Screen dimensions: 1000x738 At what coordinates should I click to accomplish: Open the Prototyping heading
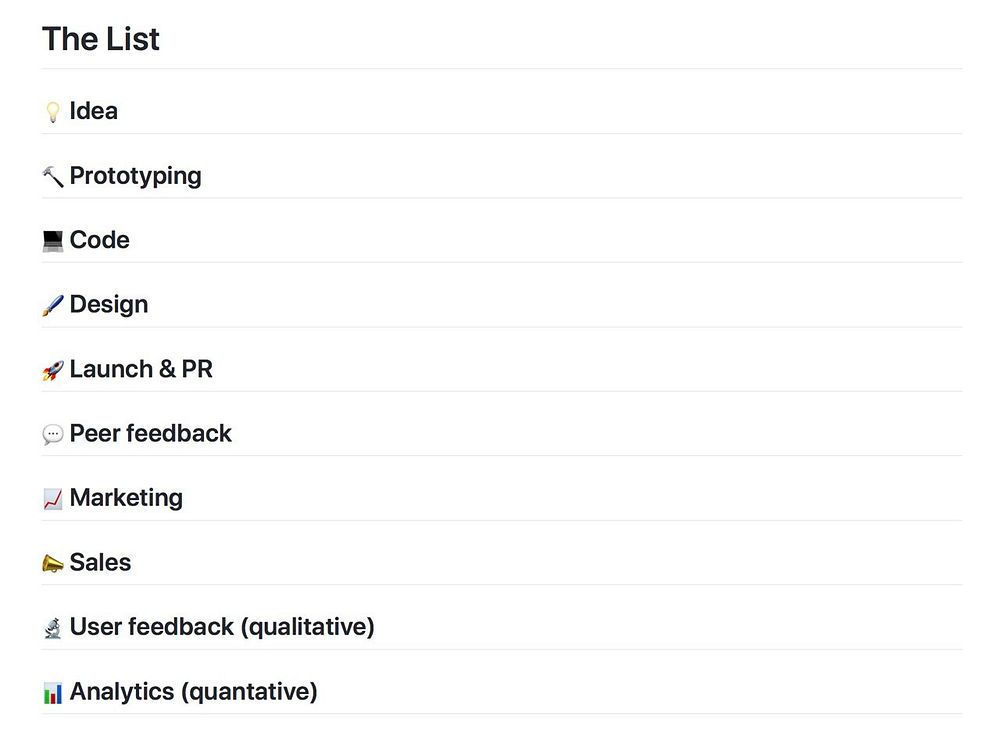tap(136, 176)
